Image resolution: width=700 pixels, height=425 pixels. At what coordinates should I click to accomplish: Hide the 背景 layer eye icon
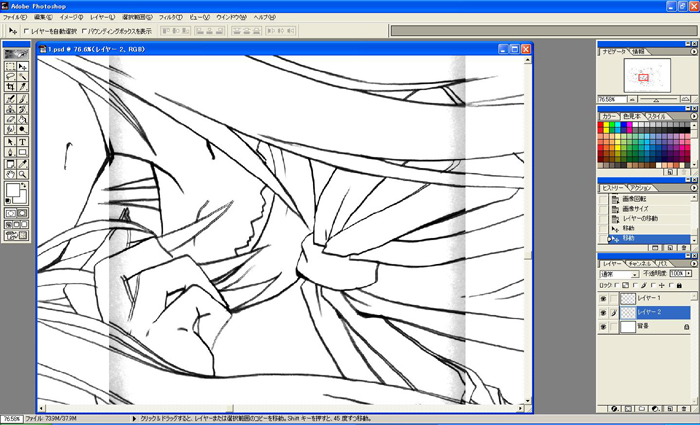point(603,327)
